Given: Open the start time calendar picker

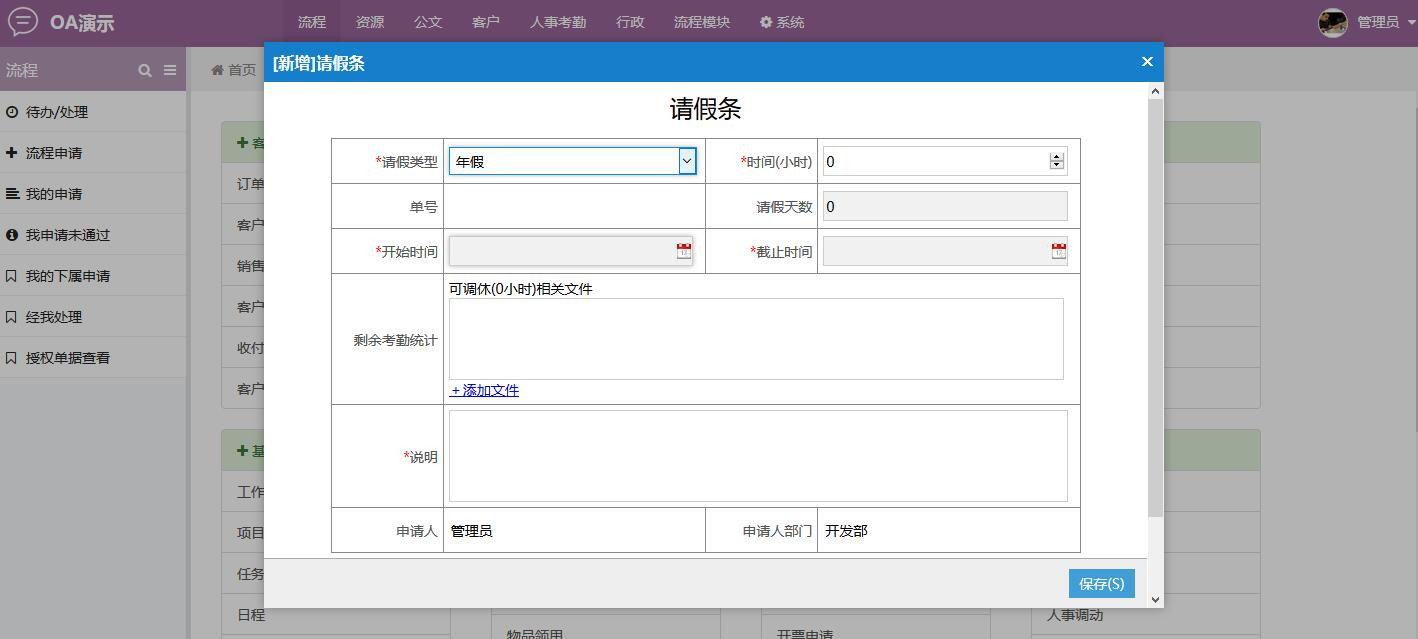Looking at the screenshot, I should point(684,251).
